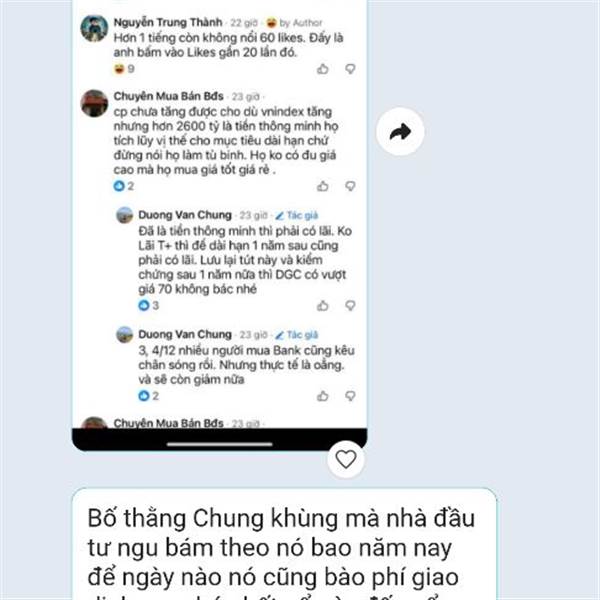Click the first Chuyên Mua Bán Bđs username
The width and height of the screenshot is (600, 600).
point(168,96)
